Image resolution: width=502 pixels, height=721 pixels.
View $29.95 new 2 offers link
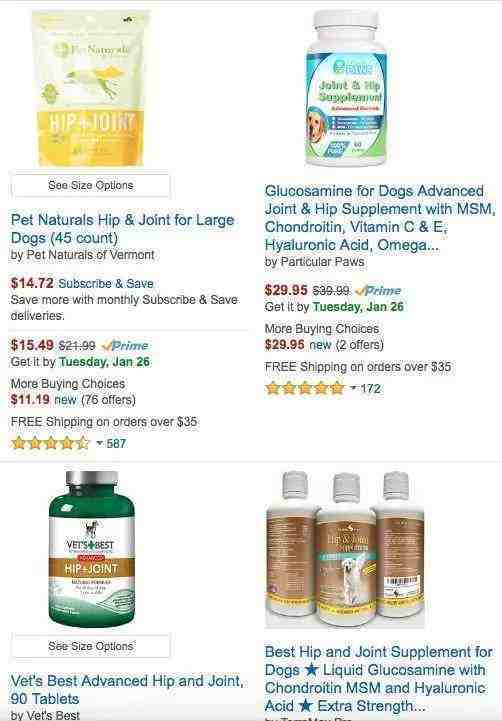coord(324,345)
